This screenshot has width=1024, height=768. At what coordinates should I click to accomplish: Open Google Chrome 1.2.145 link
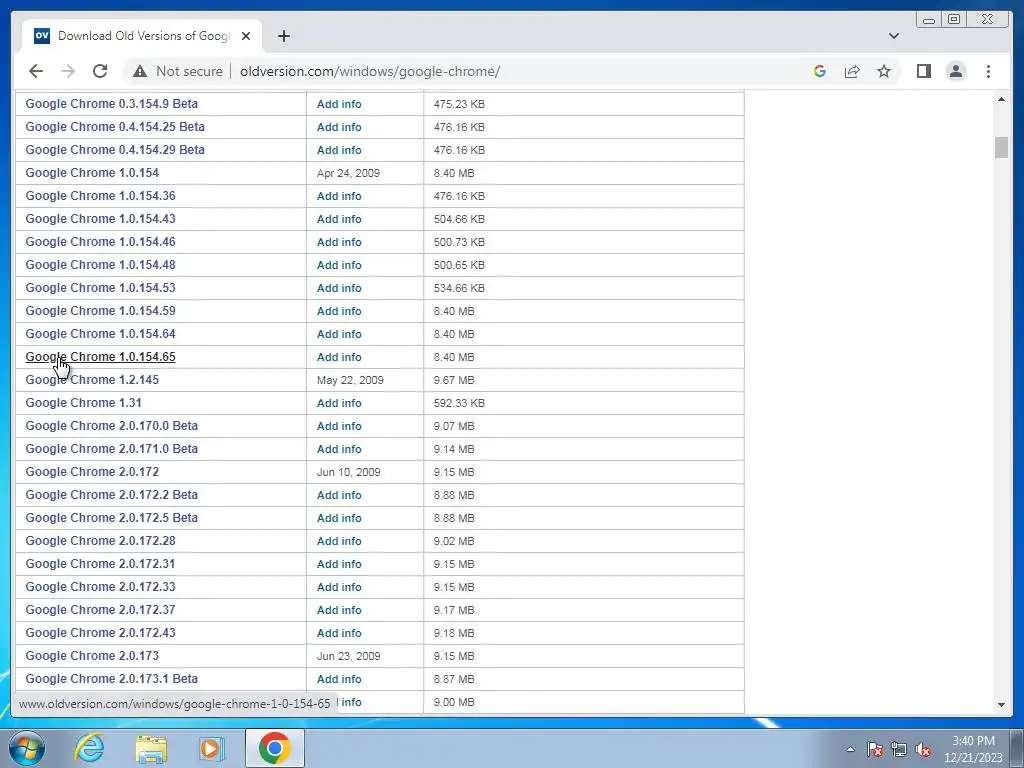(x=92, y=379)
